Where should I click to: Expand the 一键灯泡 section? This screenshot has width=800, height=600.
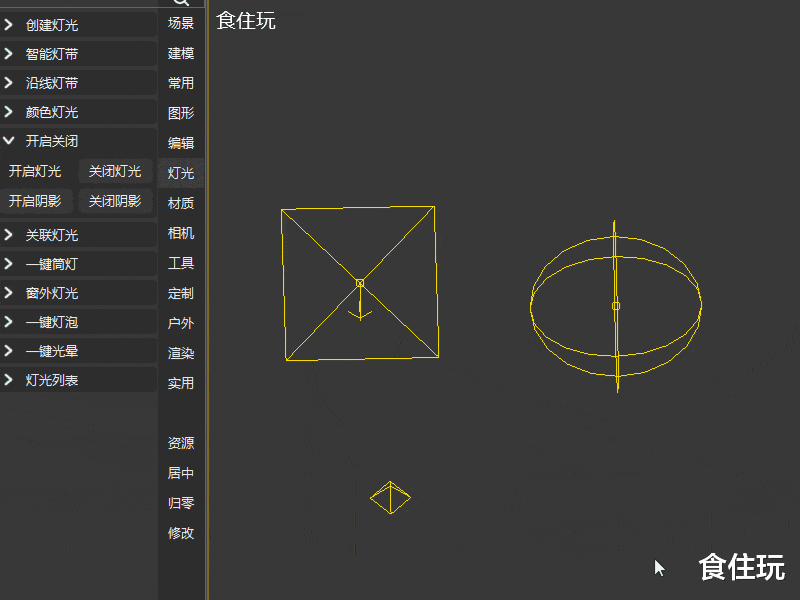click(78, 322)
